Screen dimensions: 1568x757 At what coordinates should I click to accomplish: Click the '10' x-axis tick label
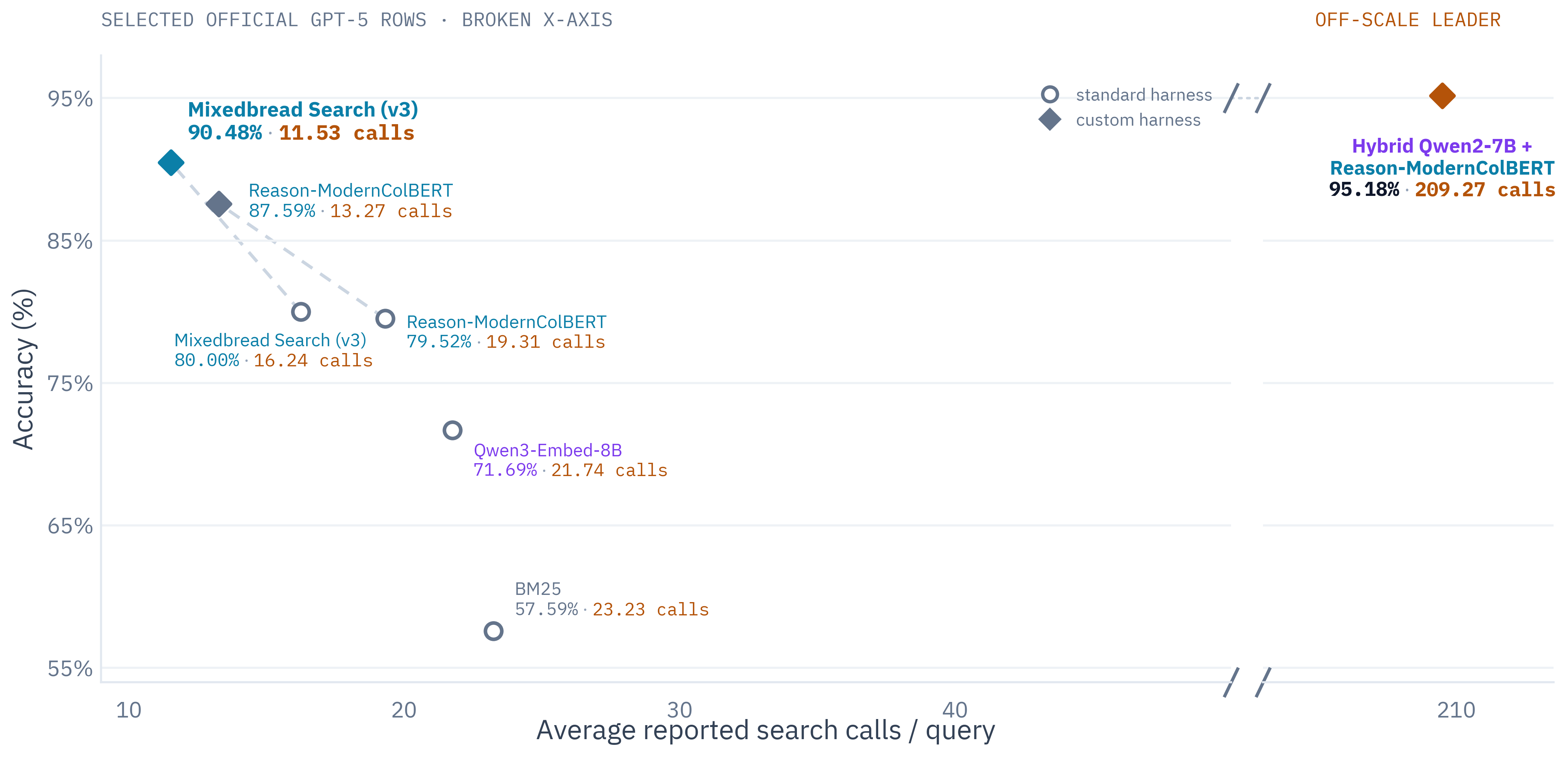(128, 710)
